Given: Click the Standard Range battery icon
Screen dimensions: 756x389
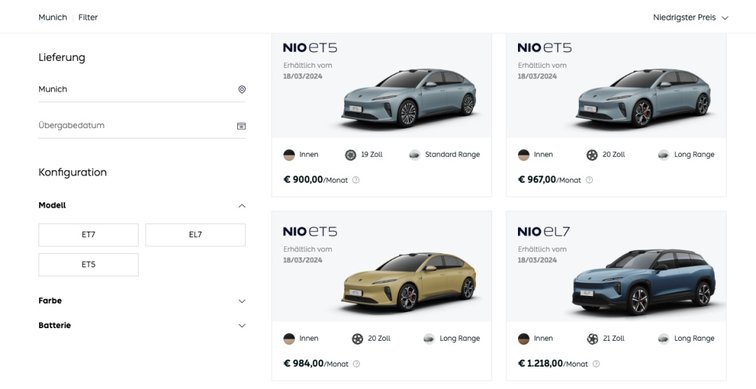Looking at the screenshot, I should (x=415, y=155).
